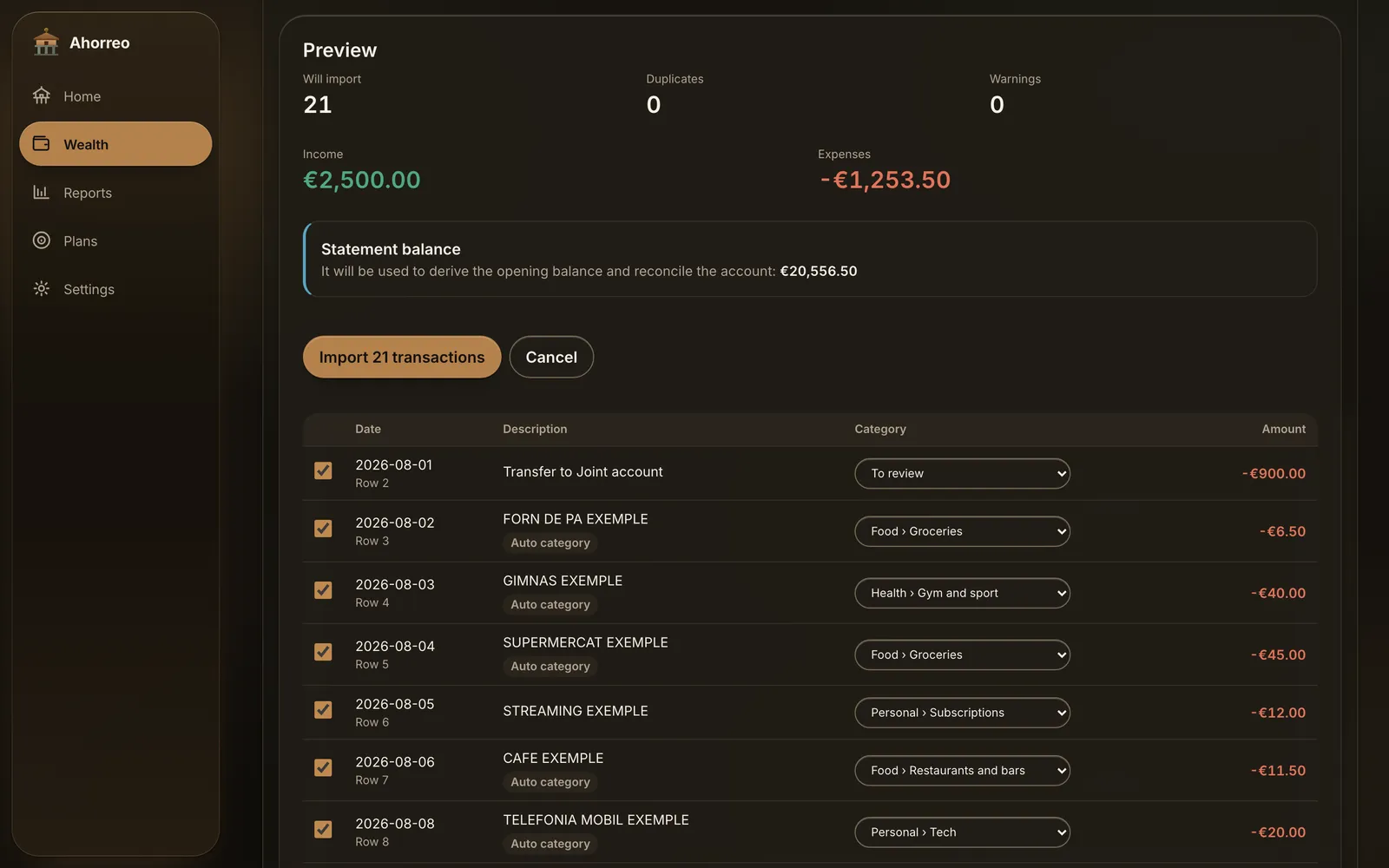Click Auto category badge under GIMNAS EXEMPLE
This screenshot has height=868, width=1389.
click(x=550, y=605)
